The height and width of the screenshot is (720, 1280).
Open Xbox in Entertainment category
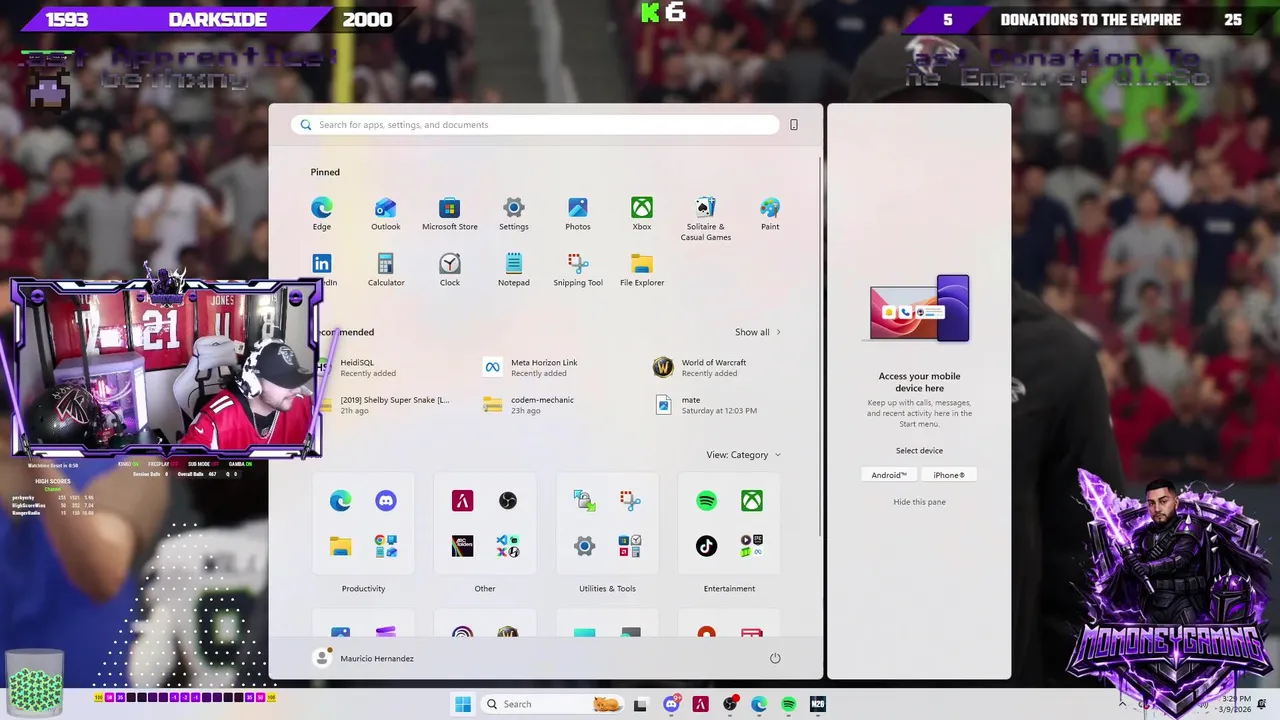[x=752, y=500]
